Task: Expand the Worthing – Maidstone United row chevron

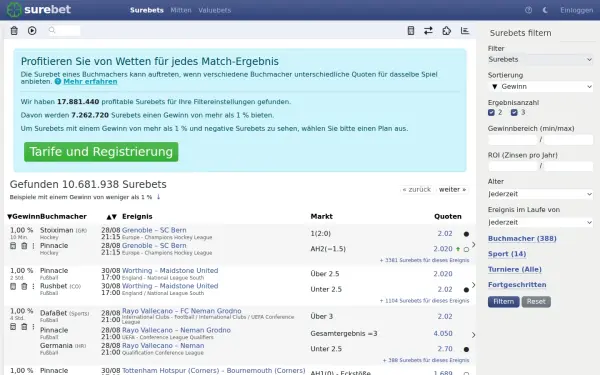Action: click(x=474, y=285)
